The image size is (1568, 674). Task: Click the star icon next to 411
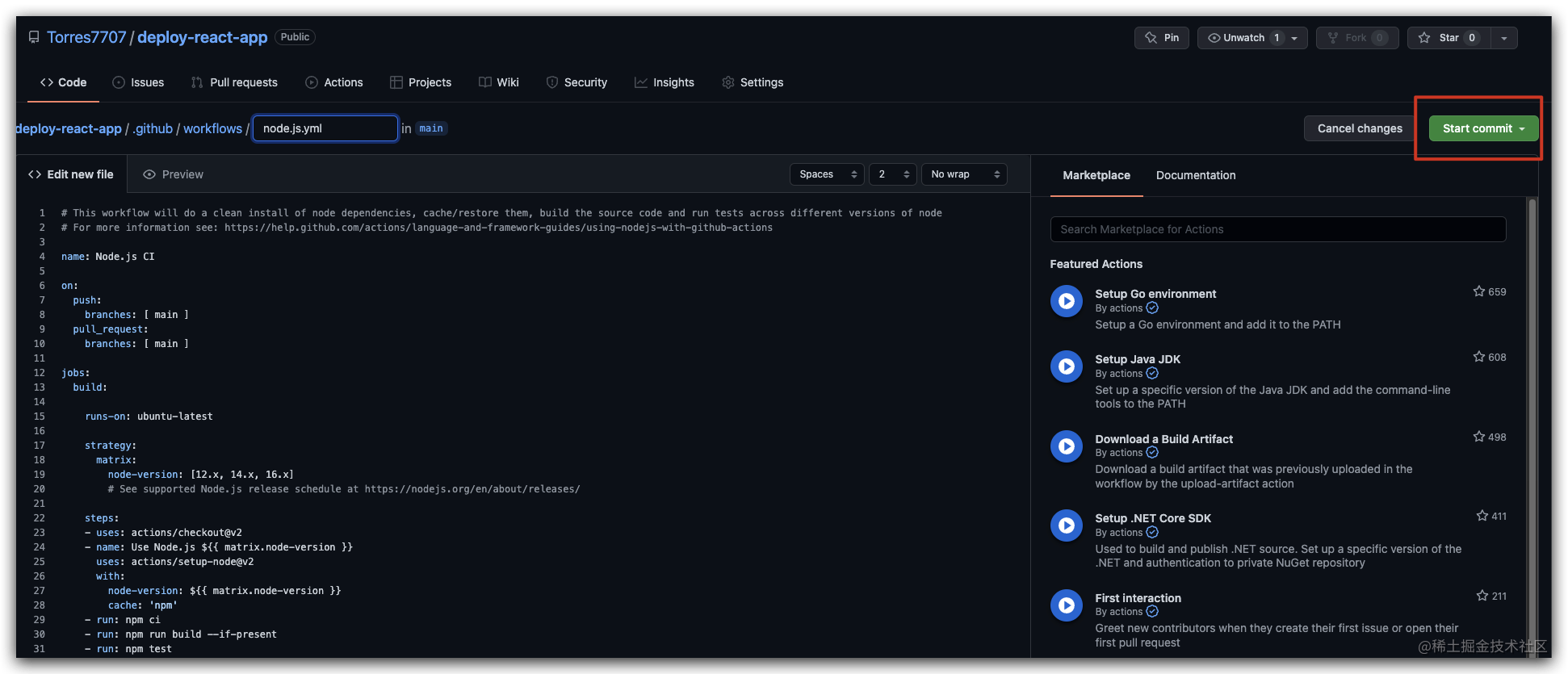pyautogui.click(x=1482, y=516)
